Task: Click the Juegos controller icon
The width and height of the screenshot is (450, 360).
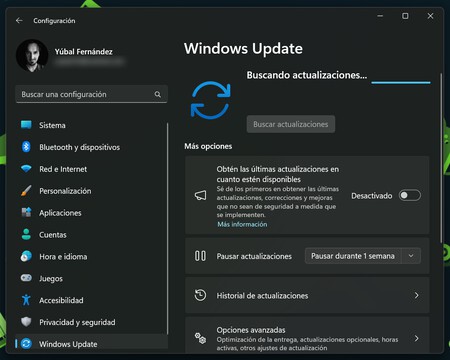Action: pyautogui.click(x=26, y=278)
